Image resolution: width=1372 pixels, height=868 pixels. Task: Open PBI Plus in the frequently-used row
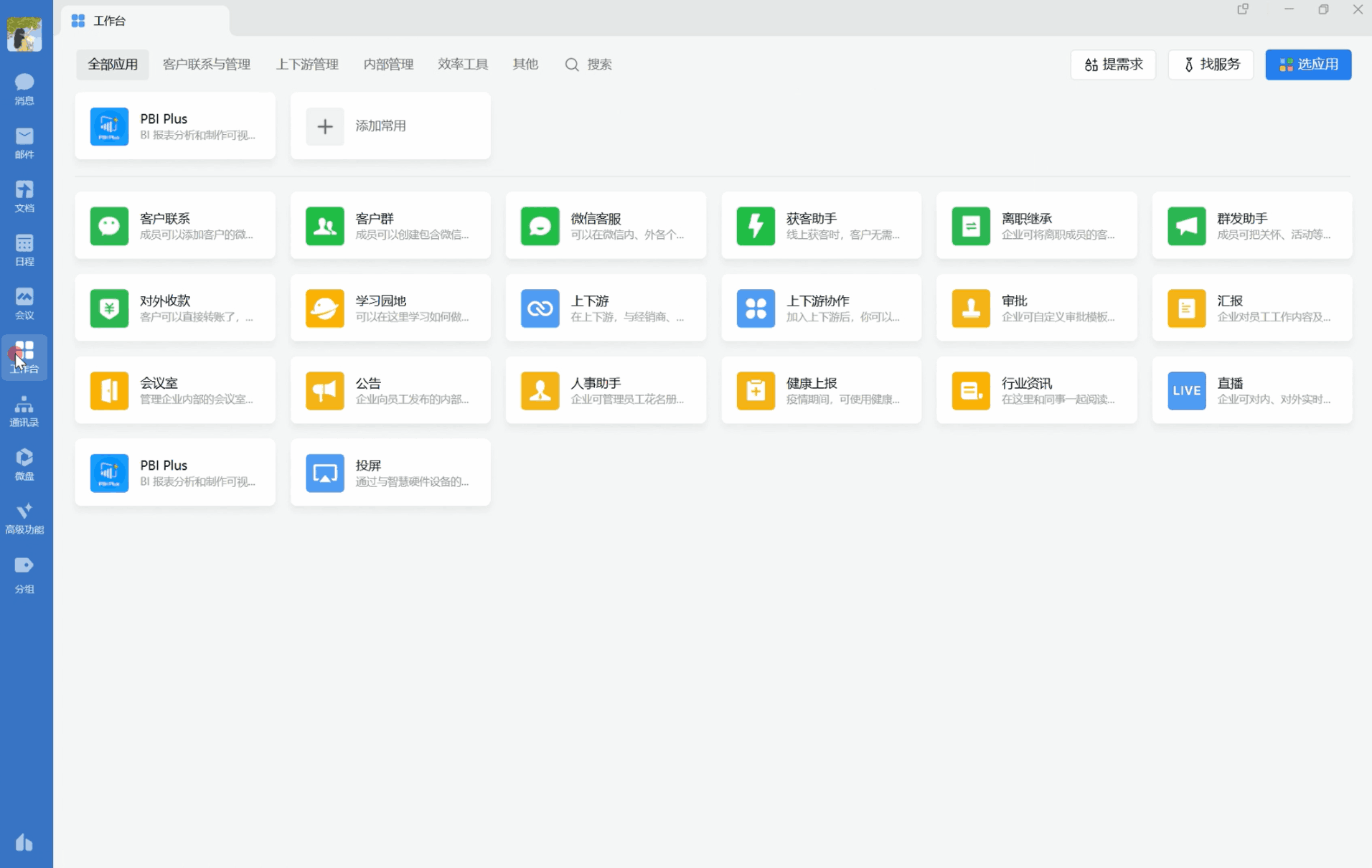click(x=175, y=126)
